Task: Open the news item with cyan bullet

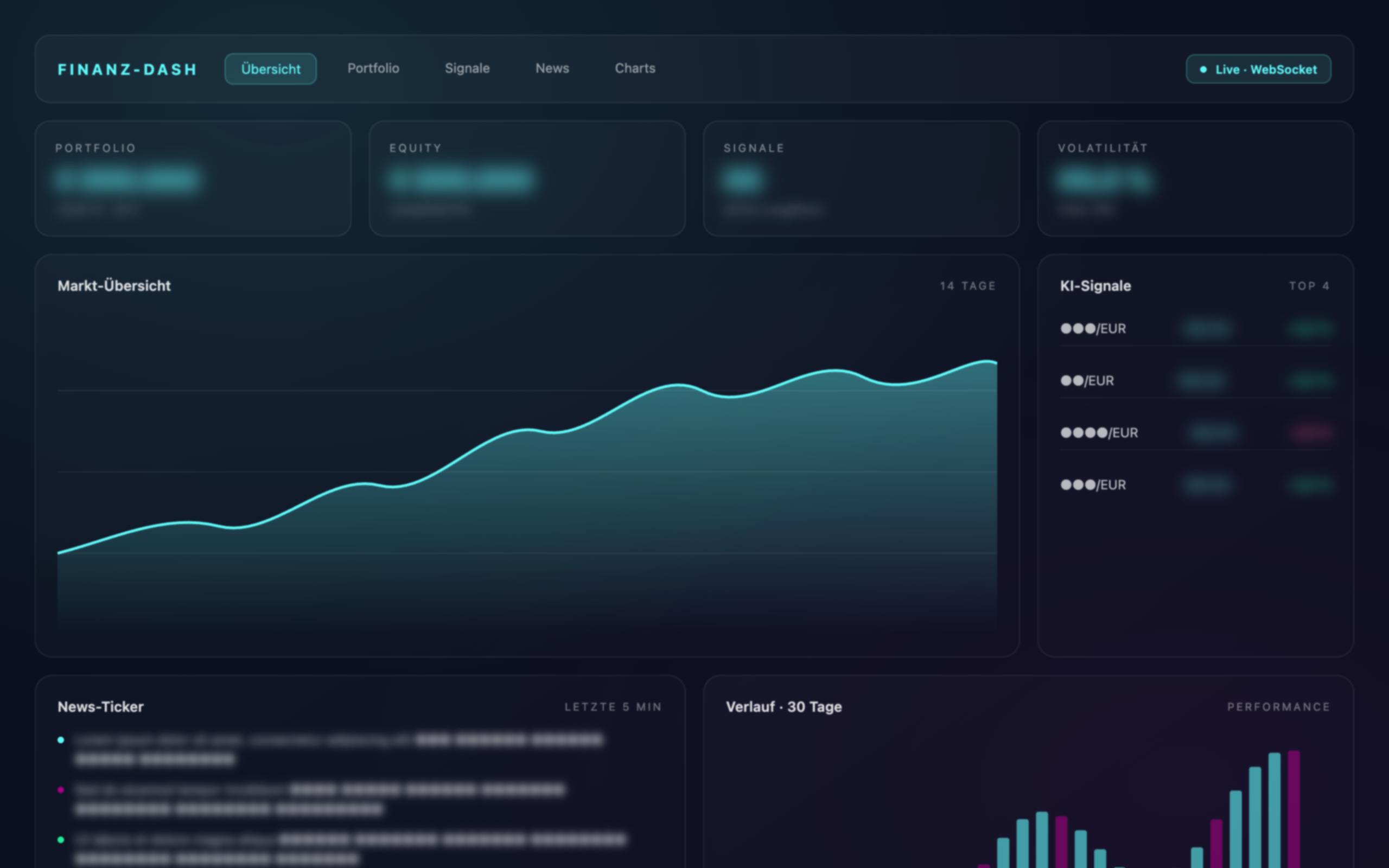Action: [x=359, y=749]
